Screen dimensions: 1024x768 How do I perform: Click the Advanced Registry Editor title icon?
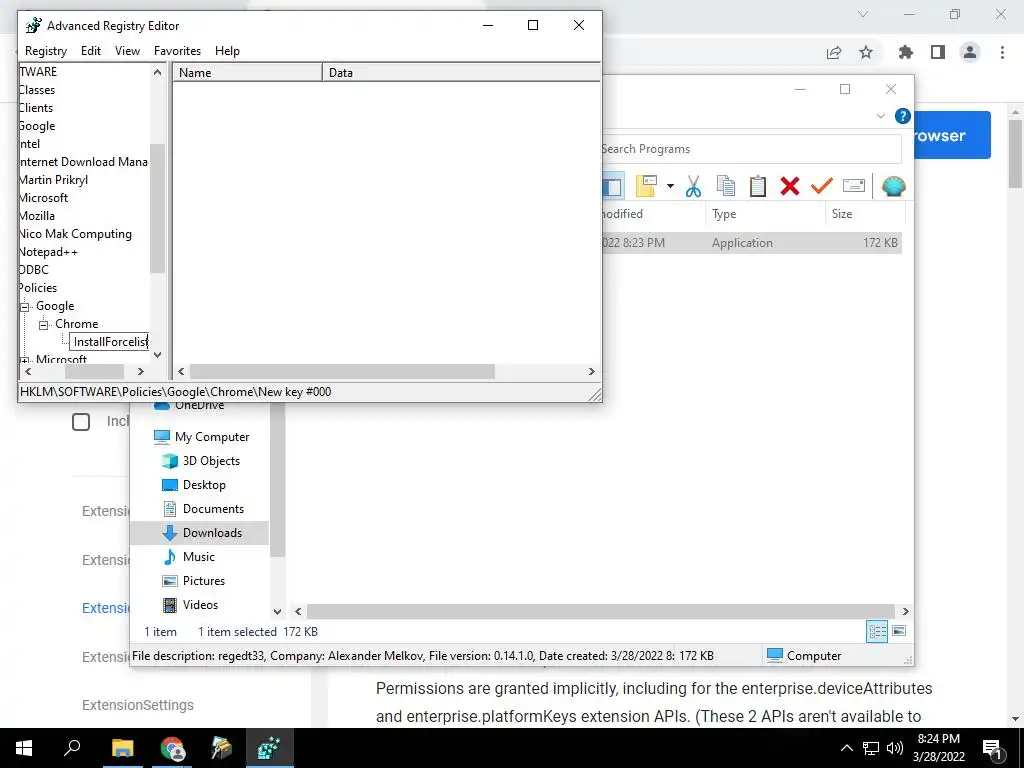tap(33, 25)
